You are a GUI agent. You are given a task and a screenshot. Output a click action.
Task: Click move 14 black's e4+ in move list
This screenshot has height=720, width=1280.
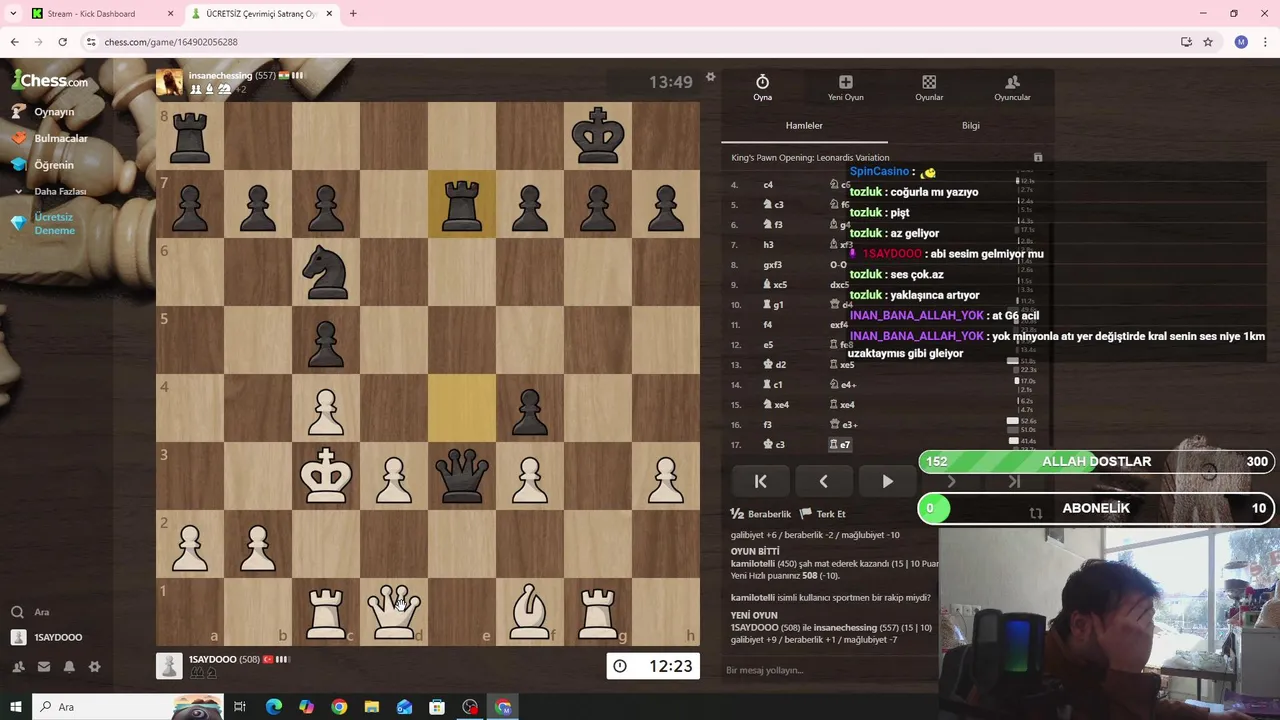844,384
